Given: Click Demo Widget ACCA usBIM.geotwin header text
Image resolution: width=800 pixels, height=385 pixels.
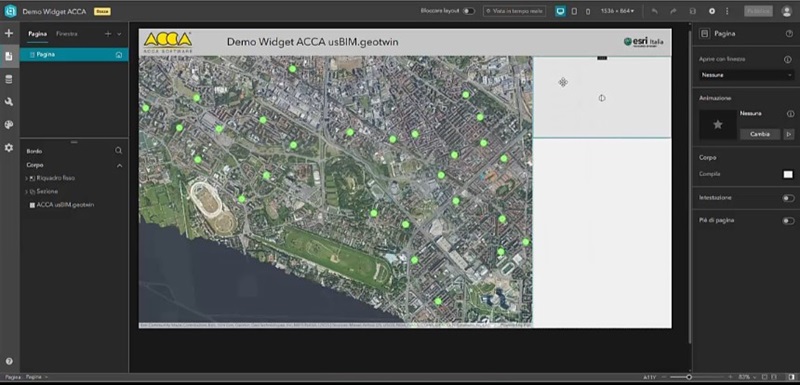Looking at the screenshot, I should [x=312, y=42].
